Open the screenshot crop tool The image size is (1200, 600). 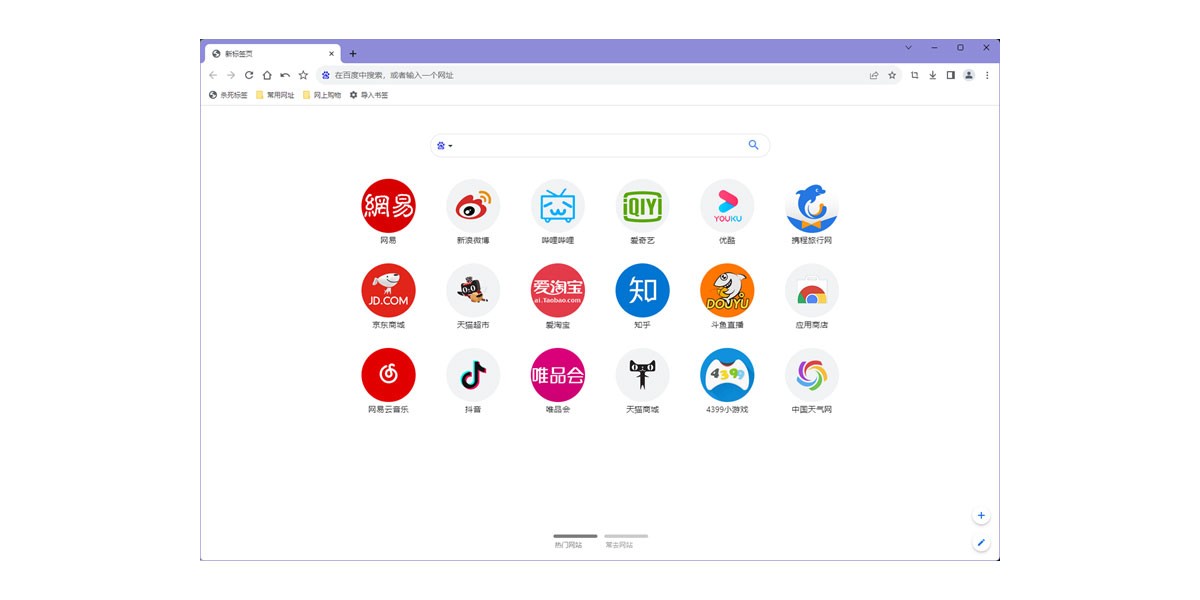coord(915,75)
